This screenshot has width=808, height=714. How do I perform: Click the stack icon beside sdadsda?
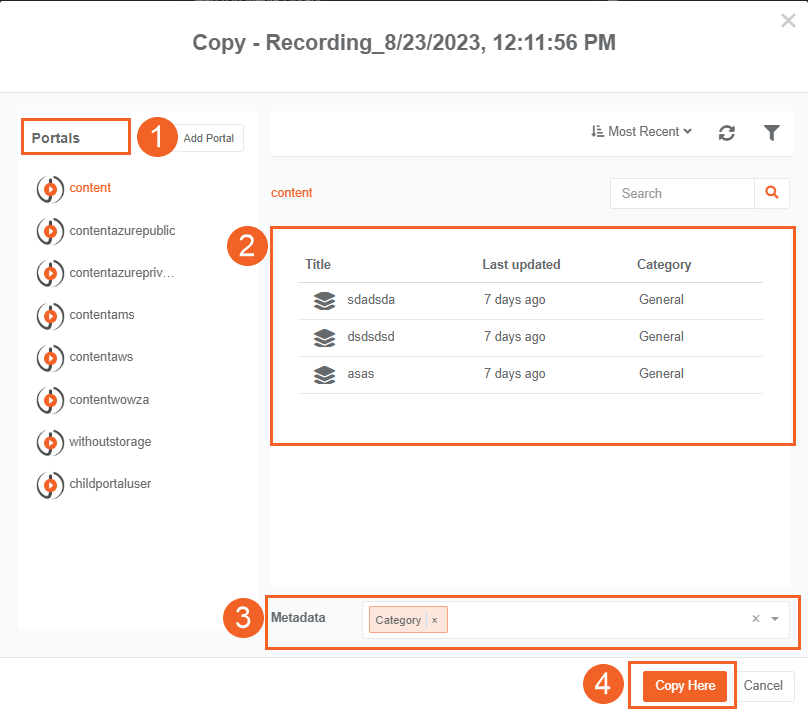click(x=324, y=300)
